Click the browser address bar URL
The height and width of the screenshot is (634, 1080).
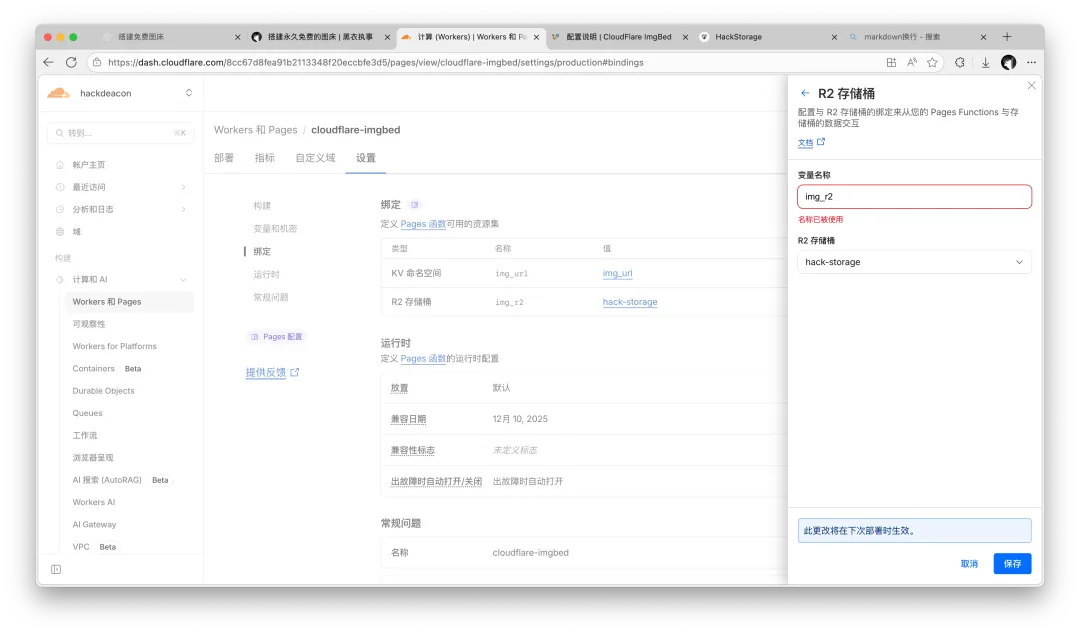pyautogui.click(x=375, y=62)
